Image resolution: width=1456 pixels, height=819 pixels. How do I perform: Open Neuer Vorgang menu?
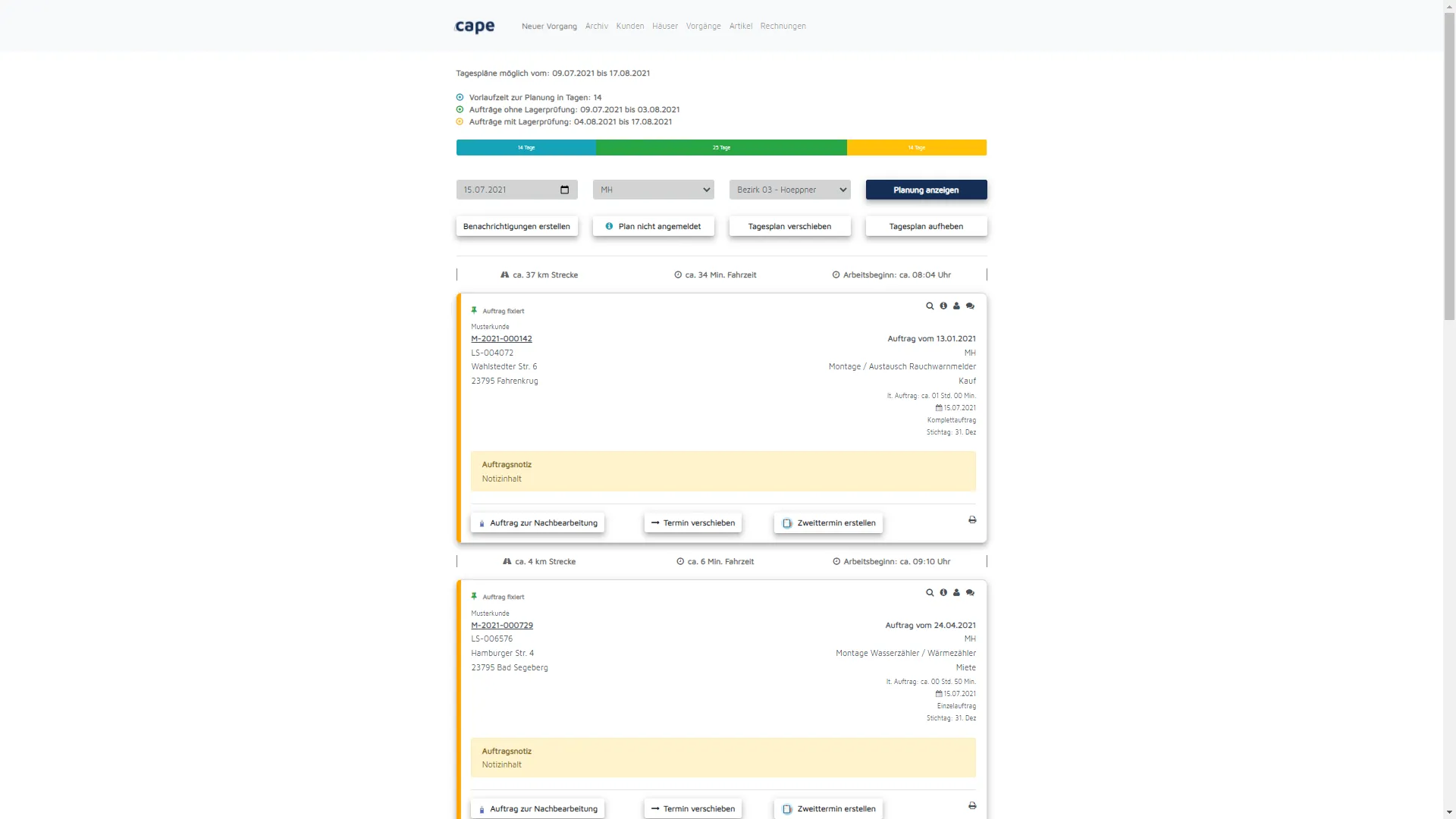(x=549, y=26)
